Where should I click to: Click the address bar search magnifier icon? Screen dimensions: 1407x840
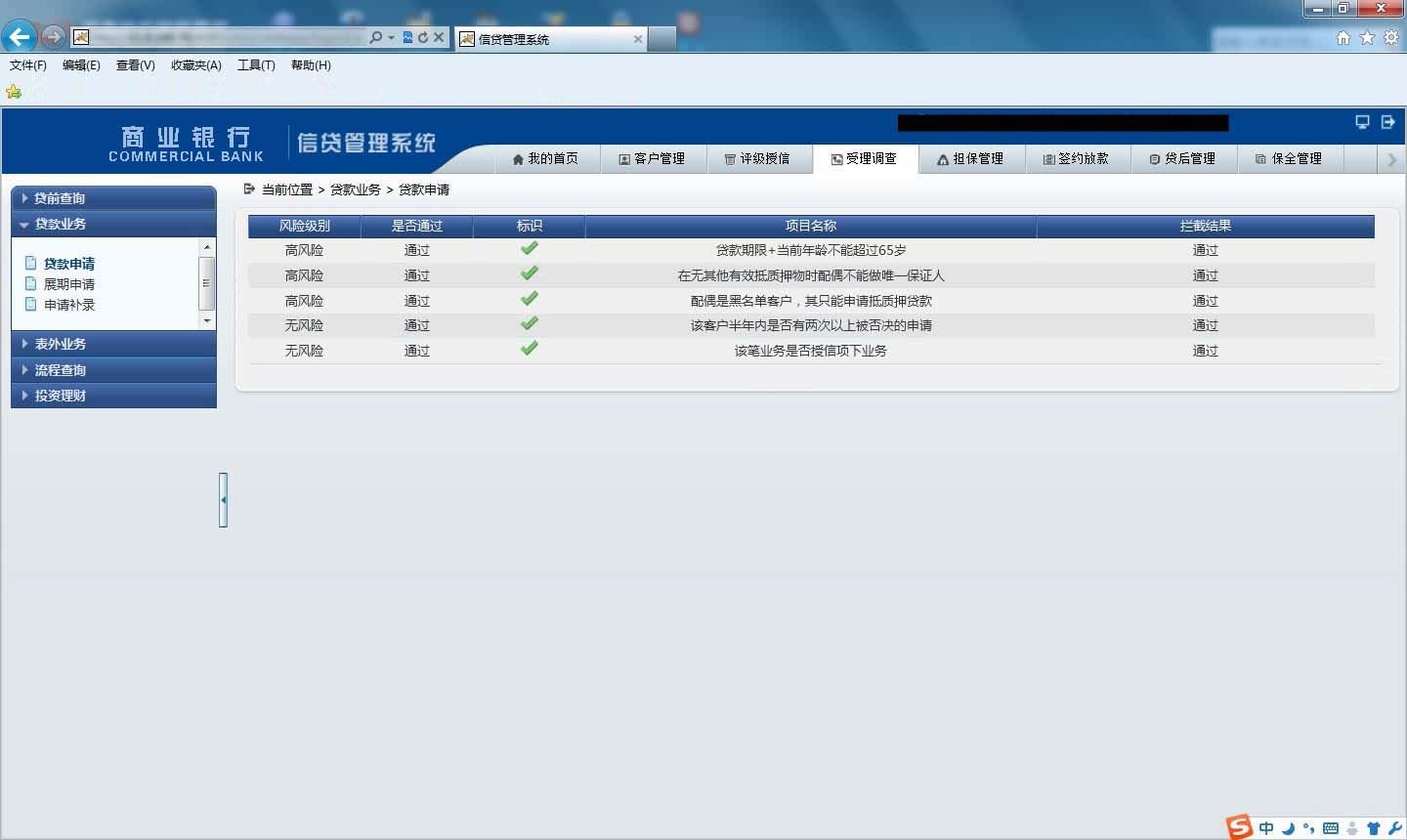[376, 37]
